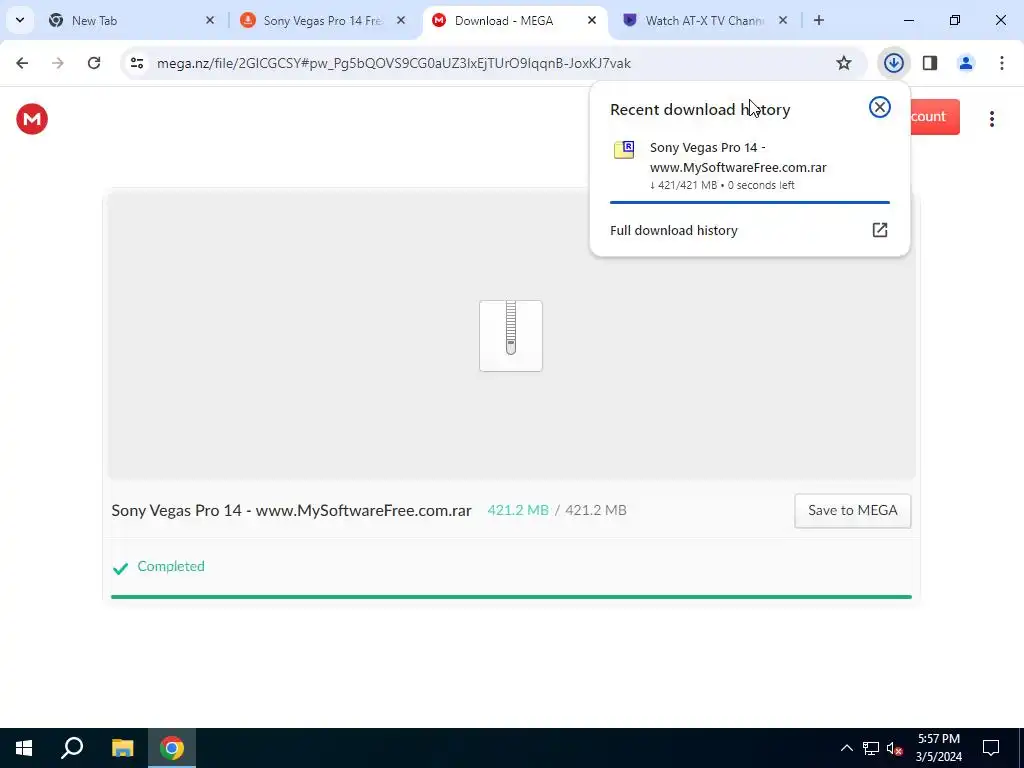Open the Chrome downloads toolbar icon

[893, 63]
